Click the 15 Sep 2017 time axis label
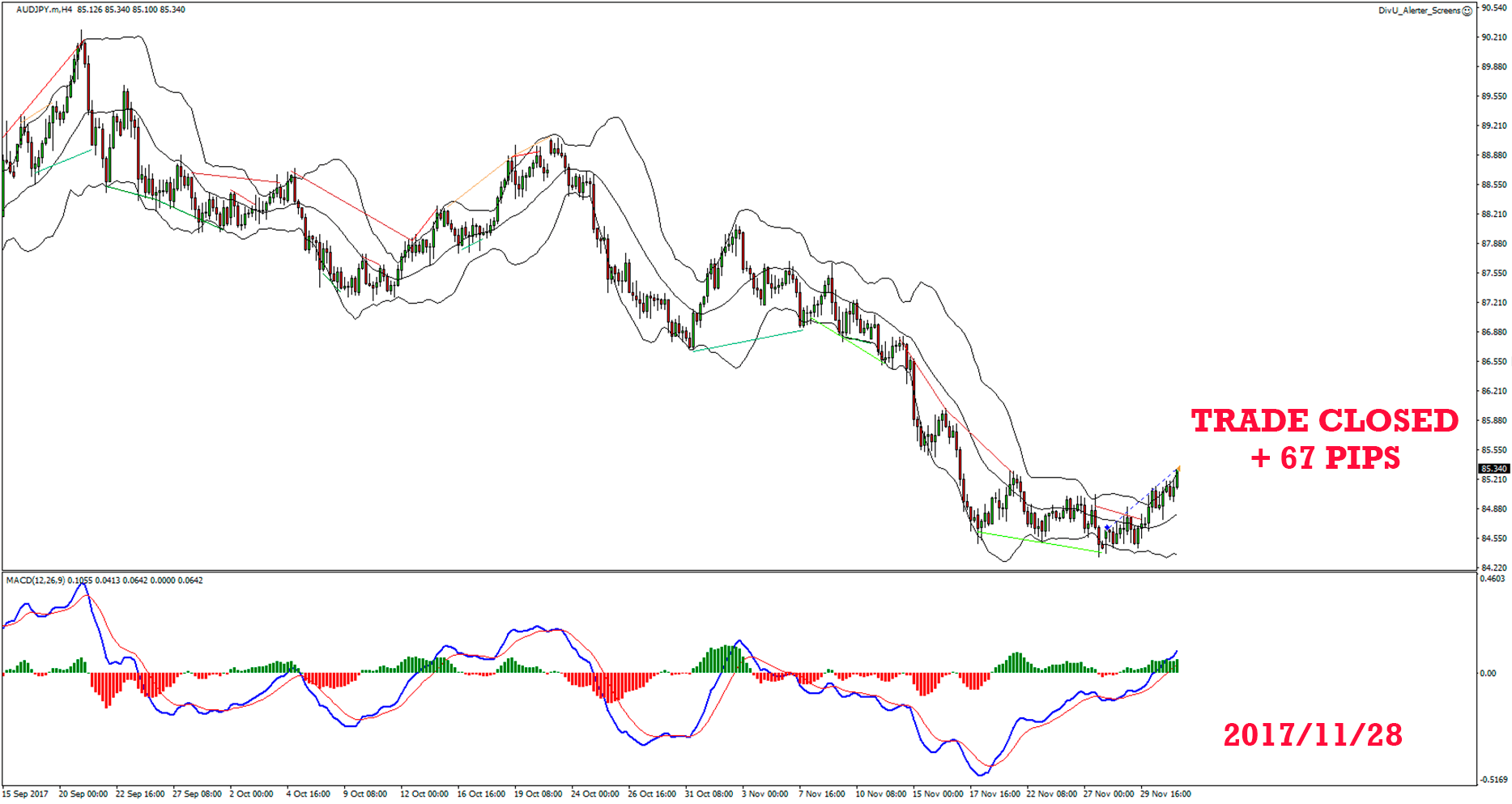This screenshot has width=1512, height=804. click(26, 794)
